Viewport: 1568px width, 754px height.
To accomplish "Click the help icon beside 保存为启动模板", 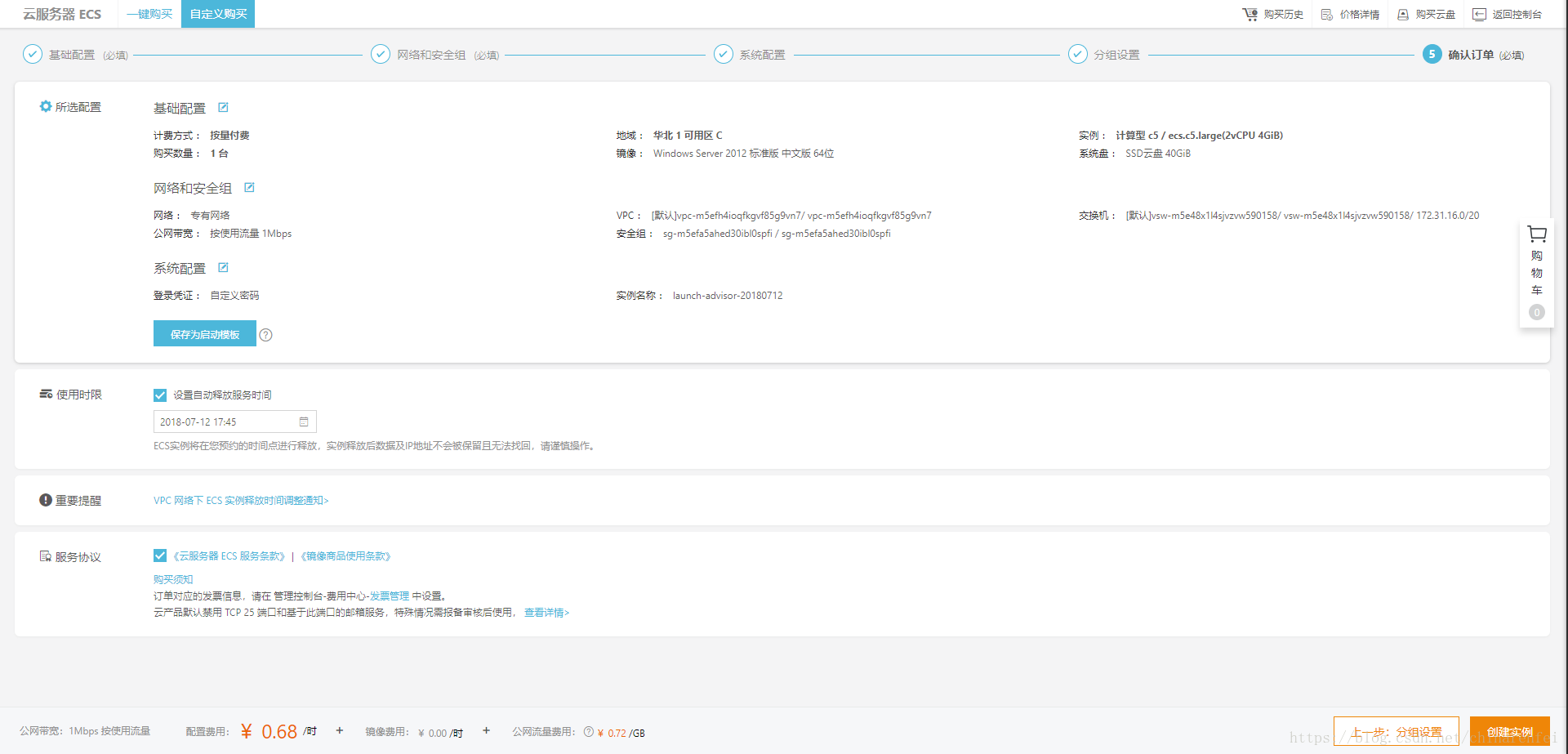I will pos(265,335).
